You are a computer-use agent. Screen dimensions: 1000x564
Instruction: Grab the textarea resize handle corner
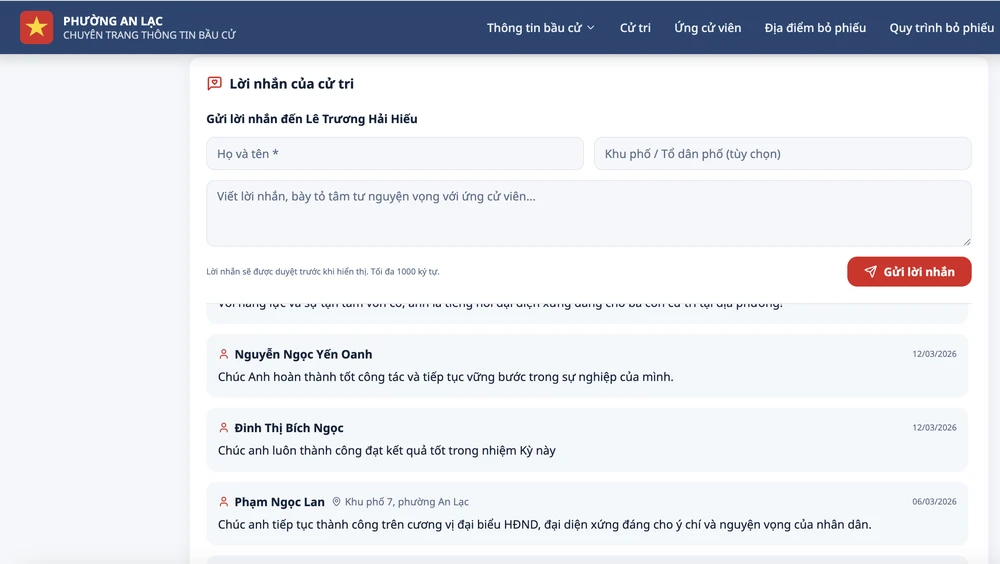(966, 241)
